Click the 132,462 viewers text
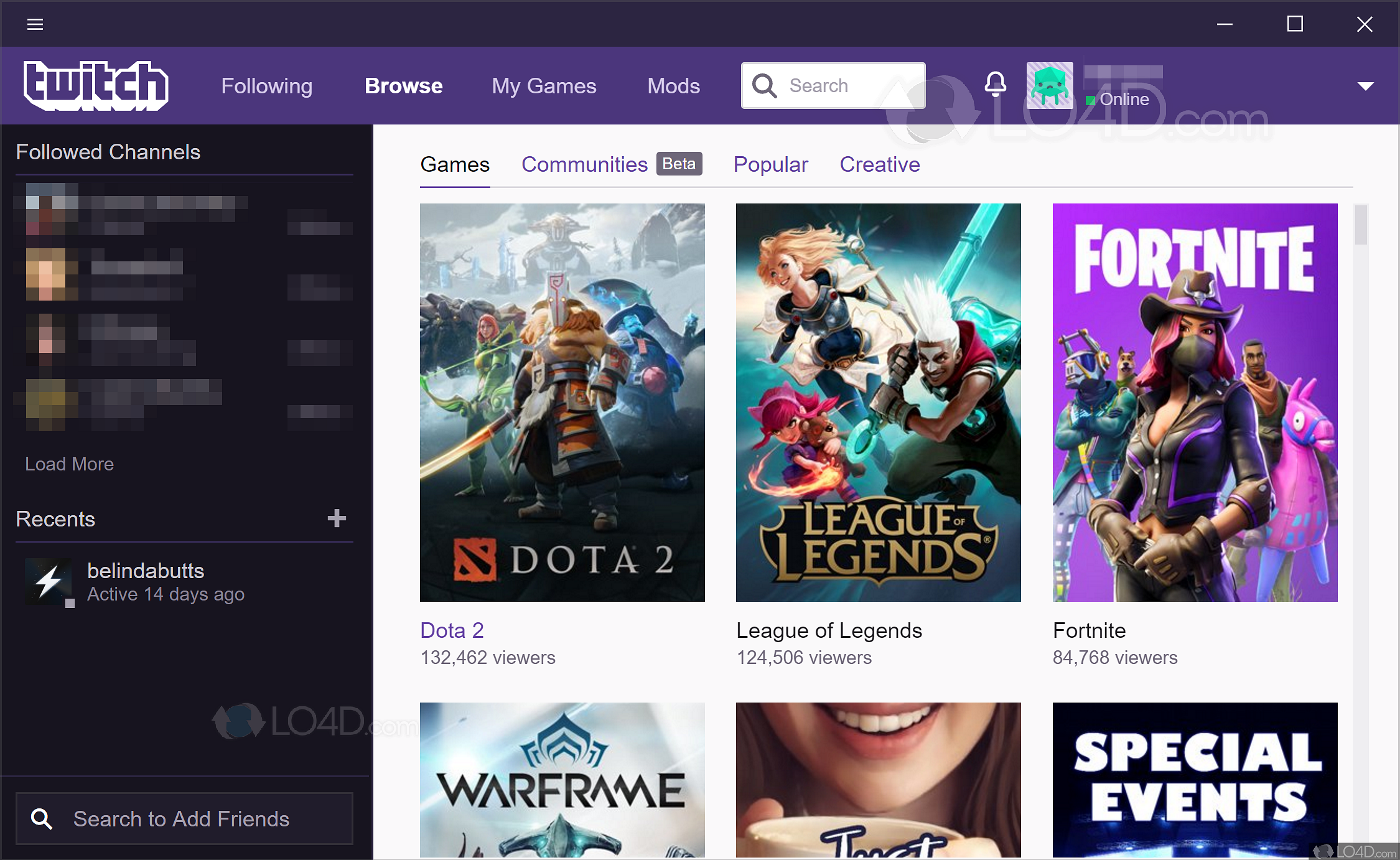 (x=488, y=658)
